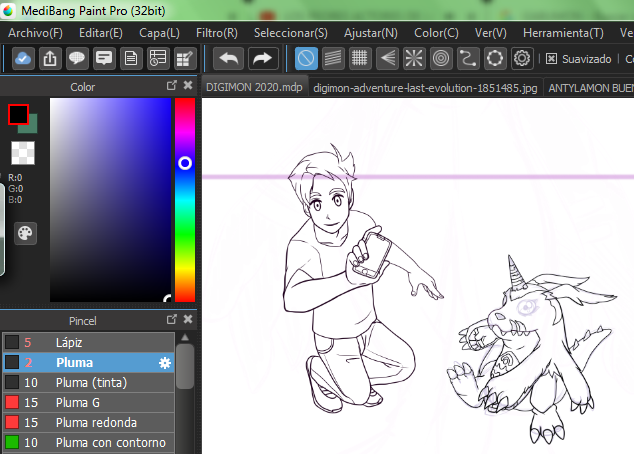Click Pluma G red color box

pyautogui.click(x=12, y=402)
